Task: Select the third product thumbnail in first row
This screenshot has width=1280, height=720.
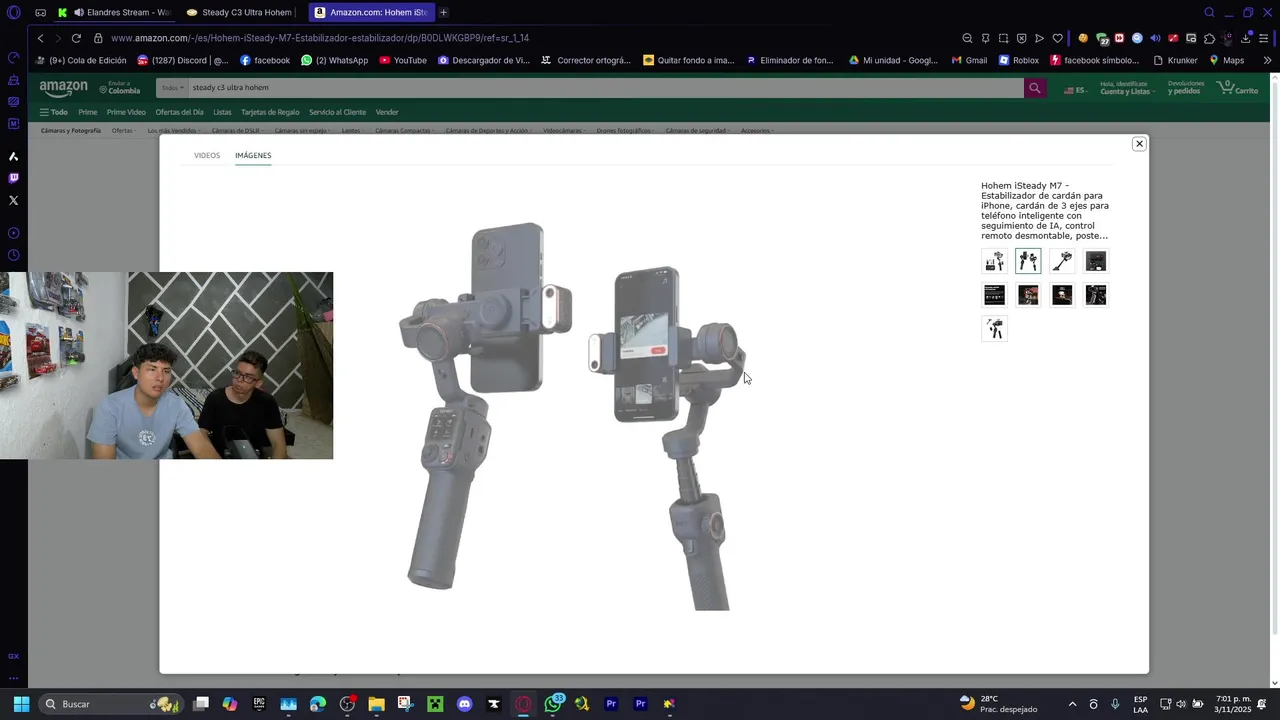Action: coord(1062,261)
